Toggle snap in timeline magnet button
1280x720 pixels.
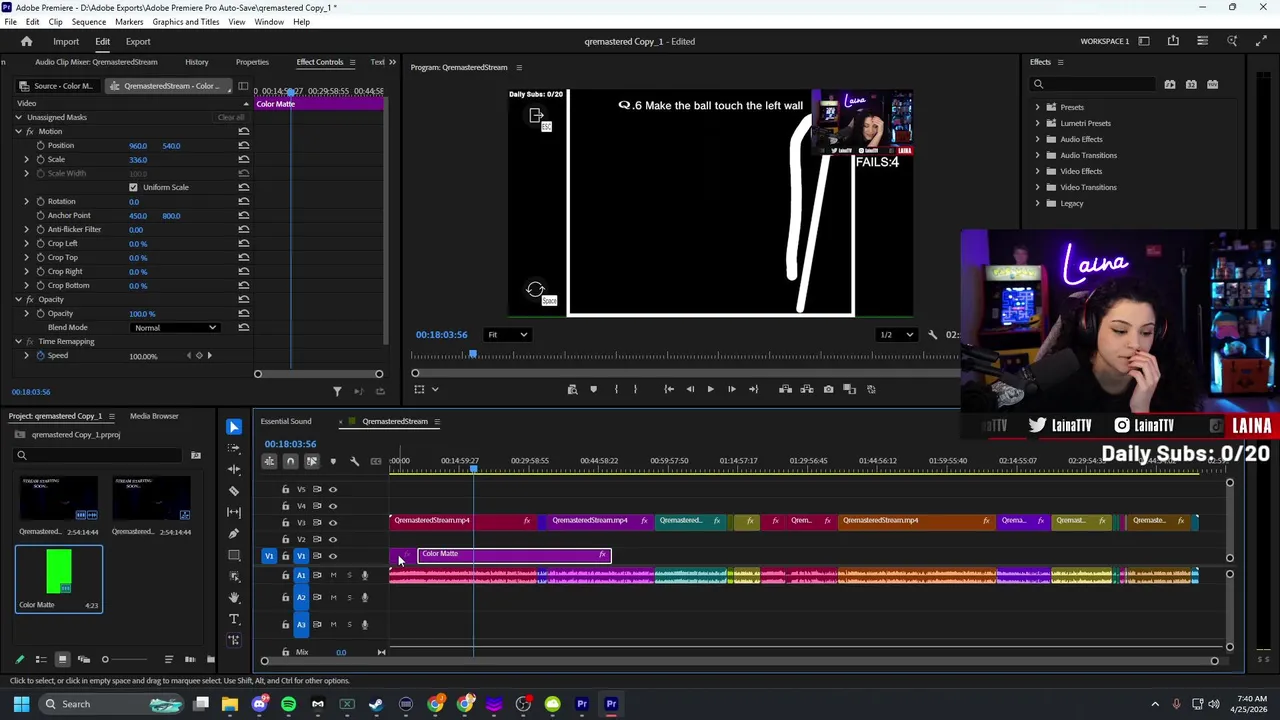290,461
